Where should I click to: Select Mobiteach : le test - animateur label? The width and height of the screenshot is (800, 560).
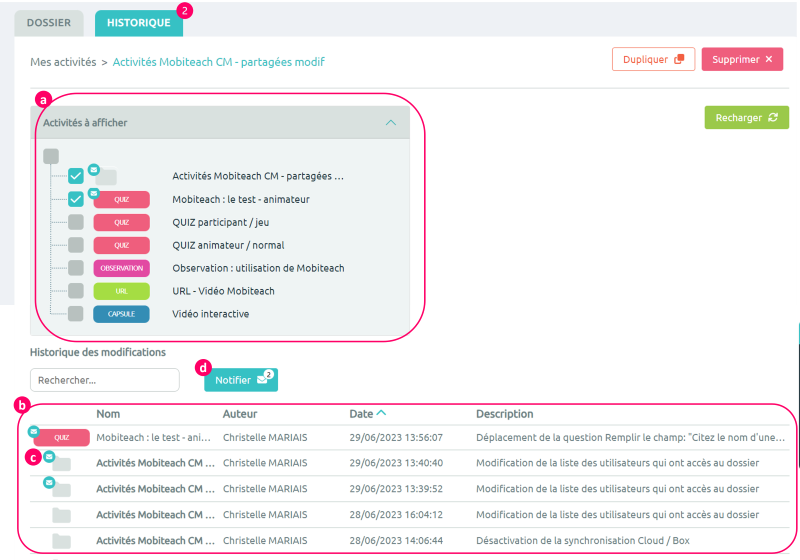coord(241,199)
